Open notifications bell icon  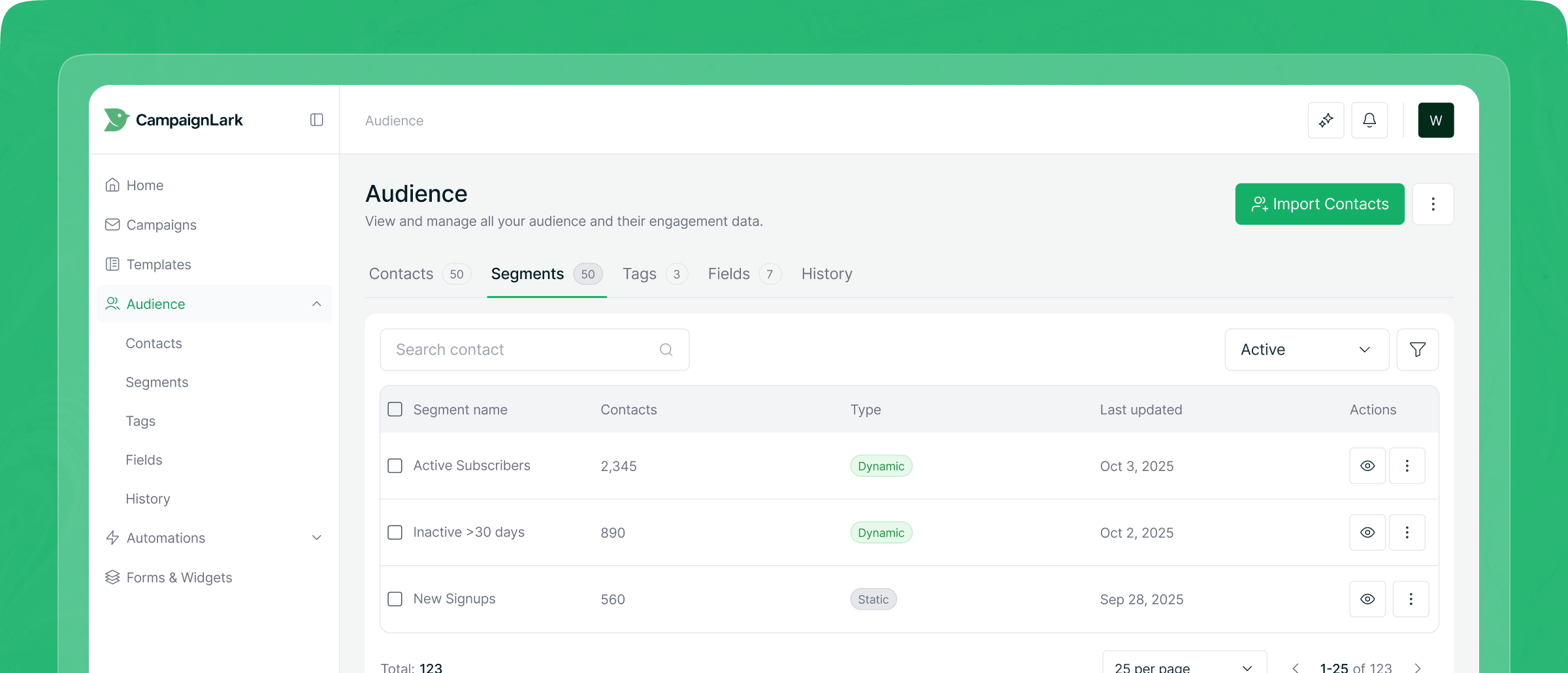1369,120
